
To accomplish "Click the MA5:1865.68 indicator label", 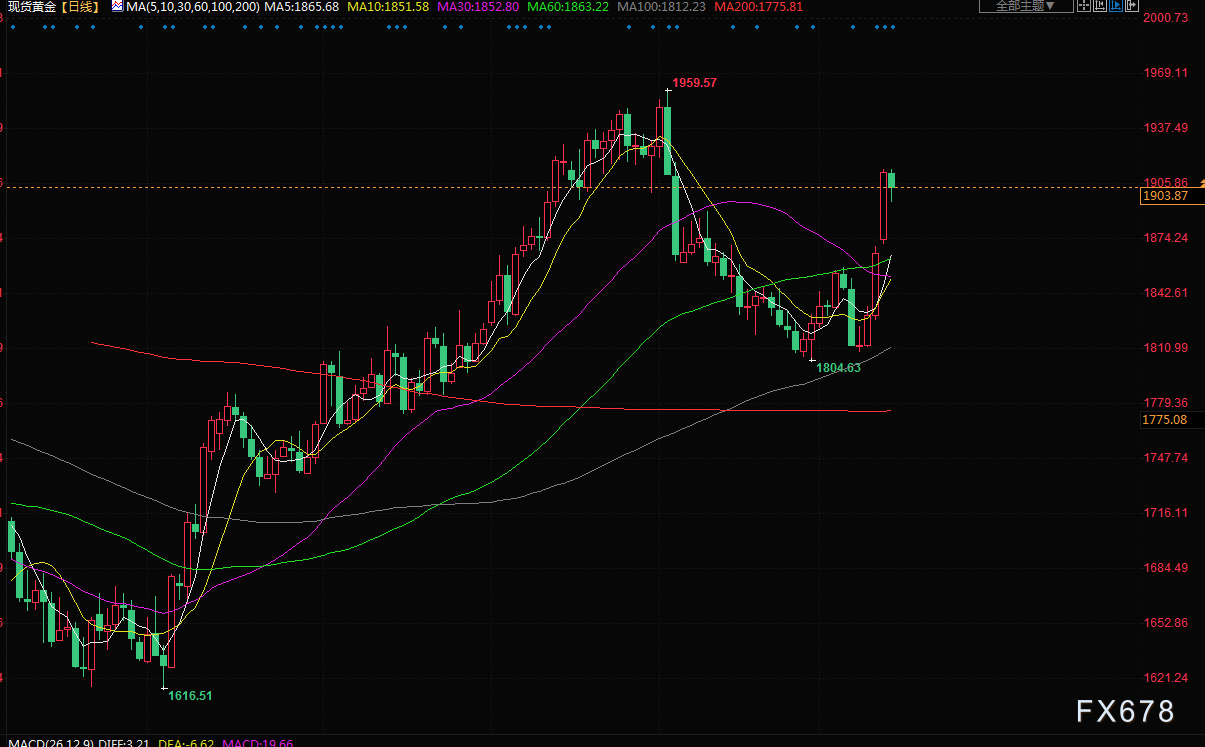I will (x=301, y=7).
